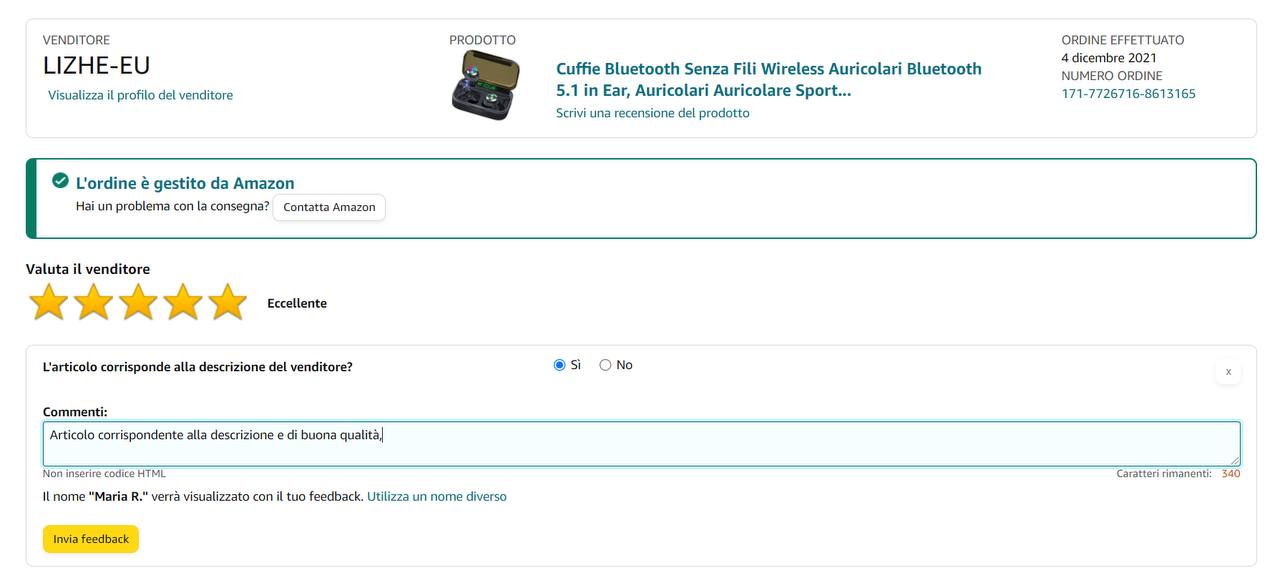
Task: Open the Bluetooth earbuds product thumbnail
Action: (485, 86)
